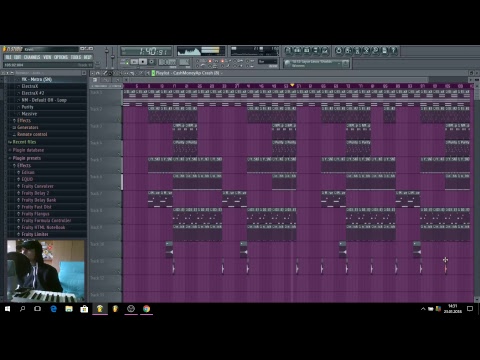The image size is (480, 360).
Task: Click the fifth view shortcut icon (mixer)
Action: pyautogui.click(x=325, y=51)
